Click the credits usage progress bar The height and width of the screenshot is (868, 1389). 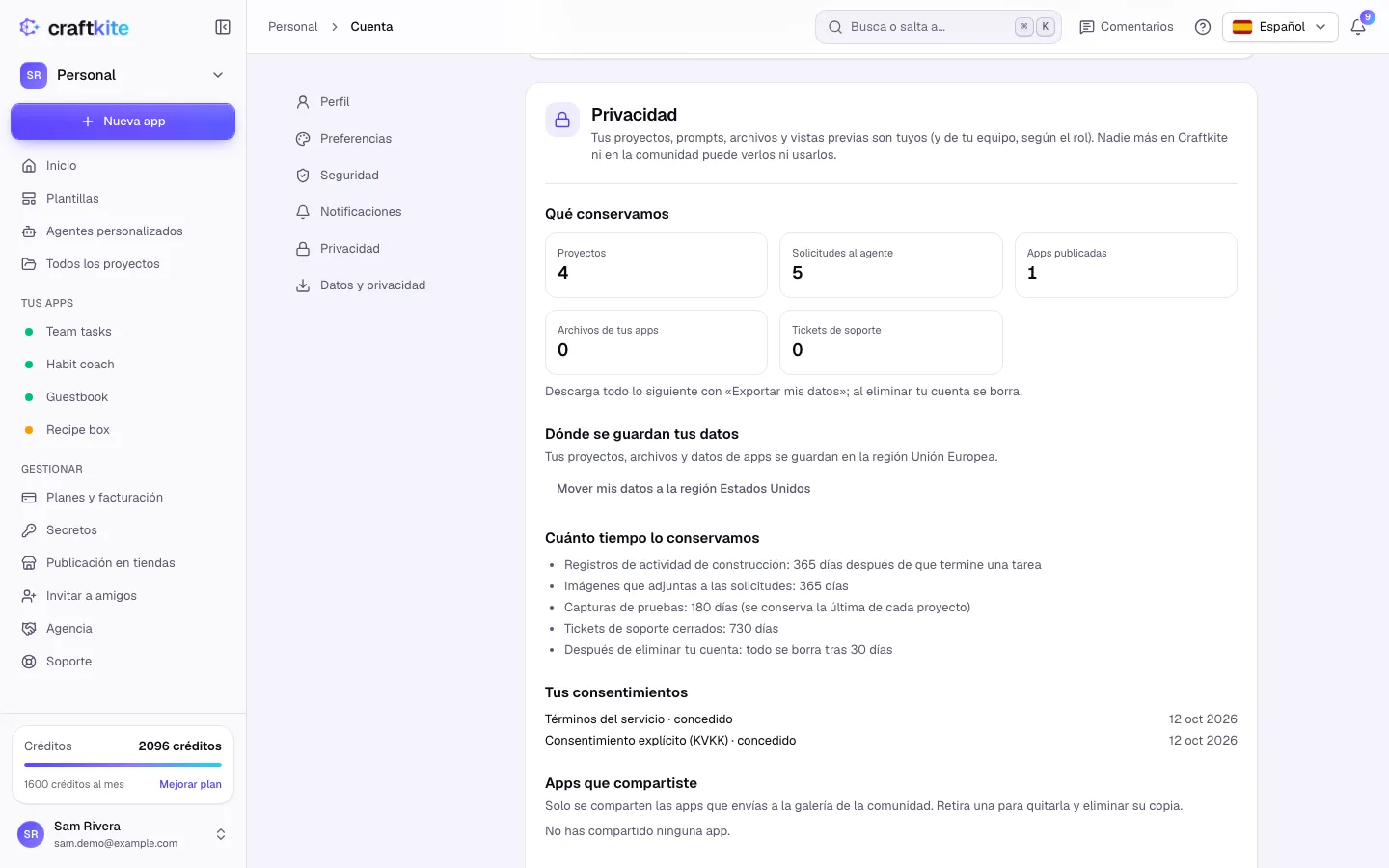[123, 765]
